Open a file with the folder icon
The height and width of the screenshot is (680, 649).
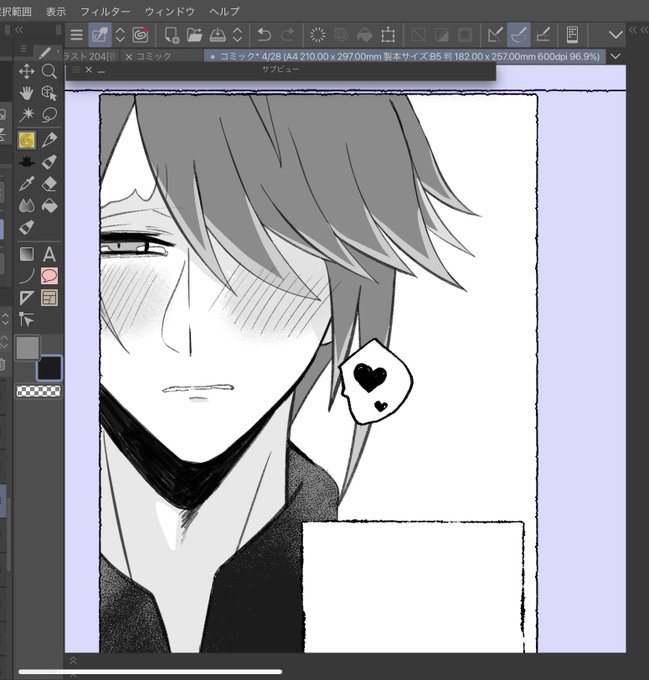[195, 35]
